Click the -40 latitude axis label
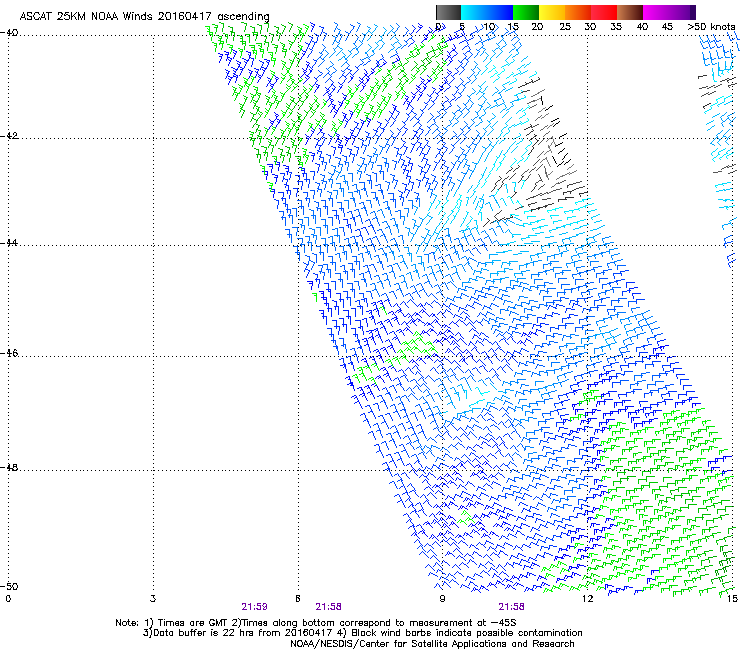 [x=9, y=33]
